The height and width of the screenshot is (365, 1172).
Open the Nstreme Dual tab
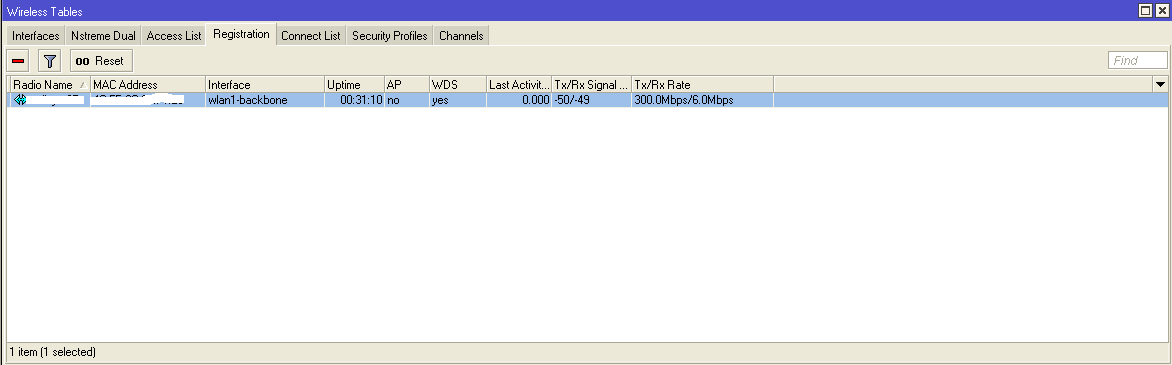(103, 36)
